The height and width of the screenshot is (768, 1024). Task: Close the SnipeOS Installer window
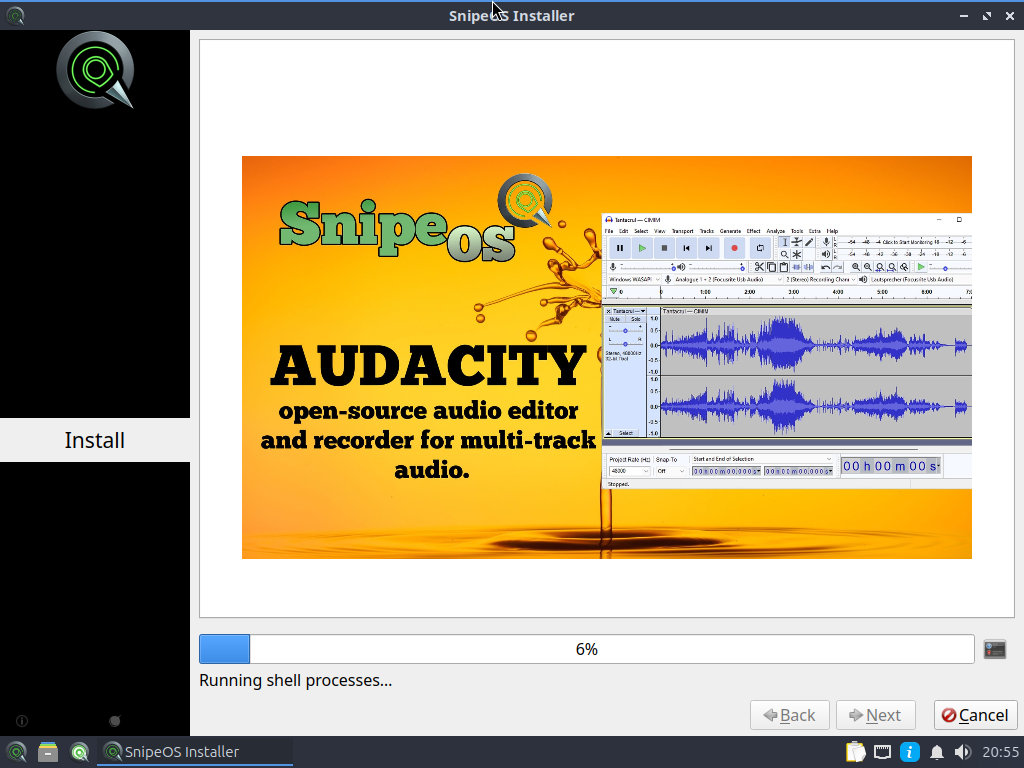click(x=1010, y=16)
